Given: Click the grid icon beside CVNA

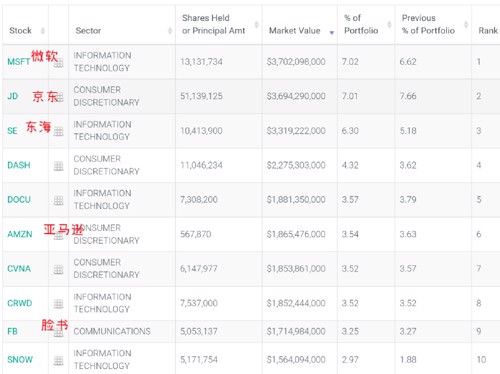Looking at the screenshot, I should point(58,269).
